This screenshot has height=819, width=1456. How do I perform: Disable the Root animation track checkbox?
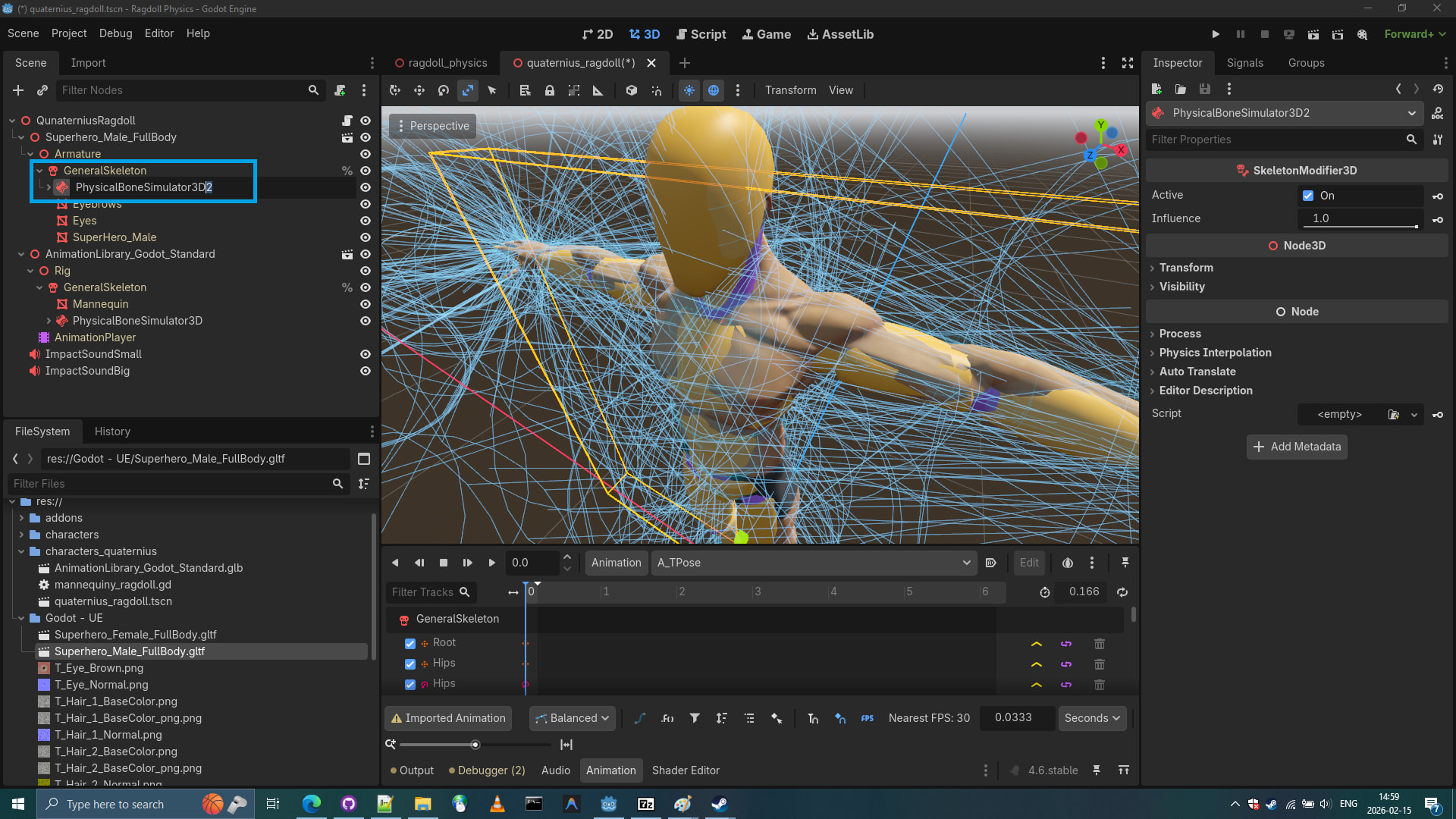click(410, 643)
